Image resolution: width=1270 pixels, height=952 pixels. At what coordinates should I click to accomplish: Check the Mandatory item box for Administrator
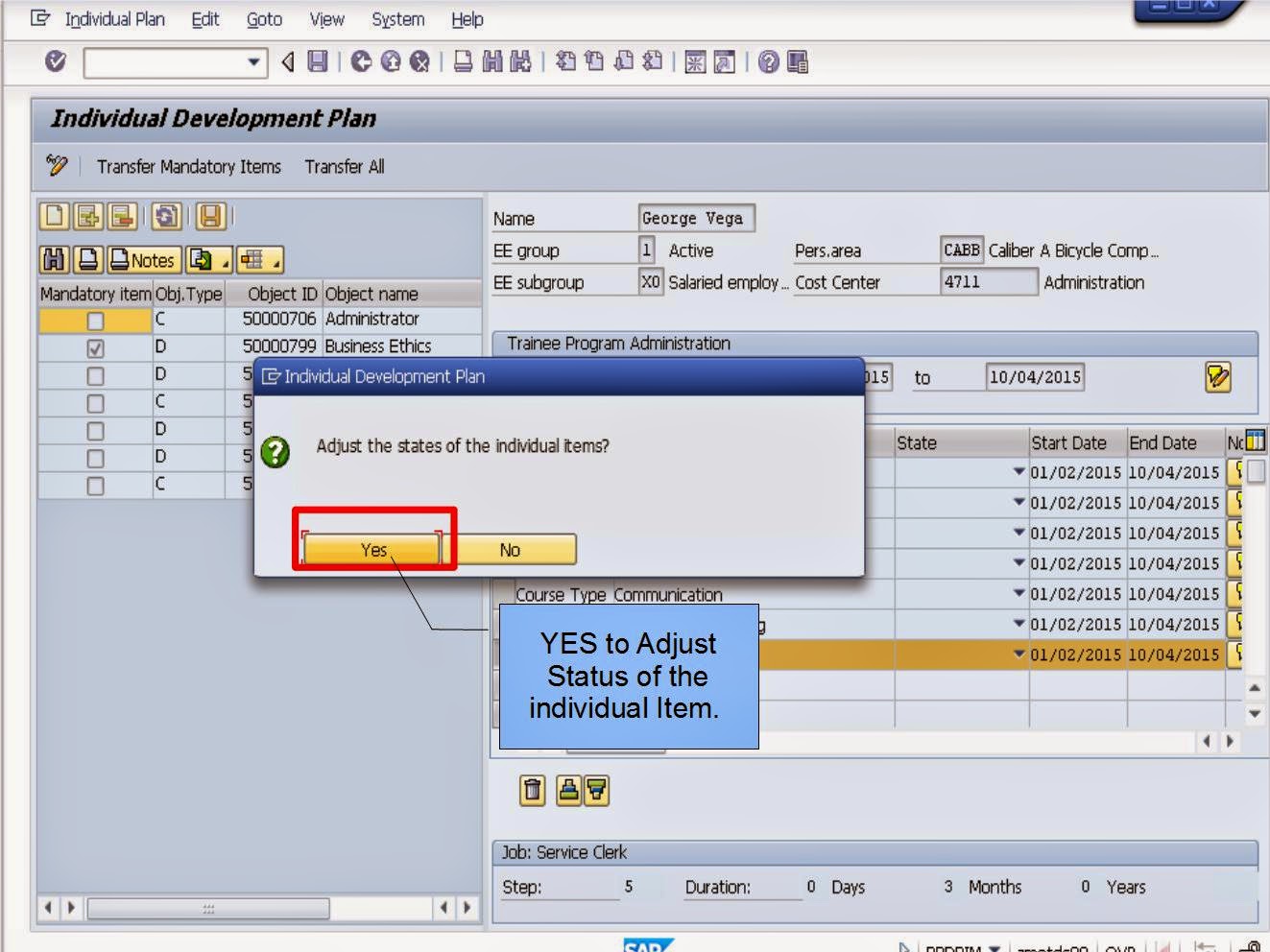click(x=93, y=320)
